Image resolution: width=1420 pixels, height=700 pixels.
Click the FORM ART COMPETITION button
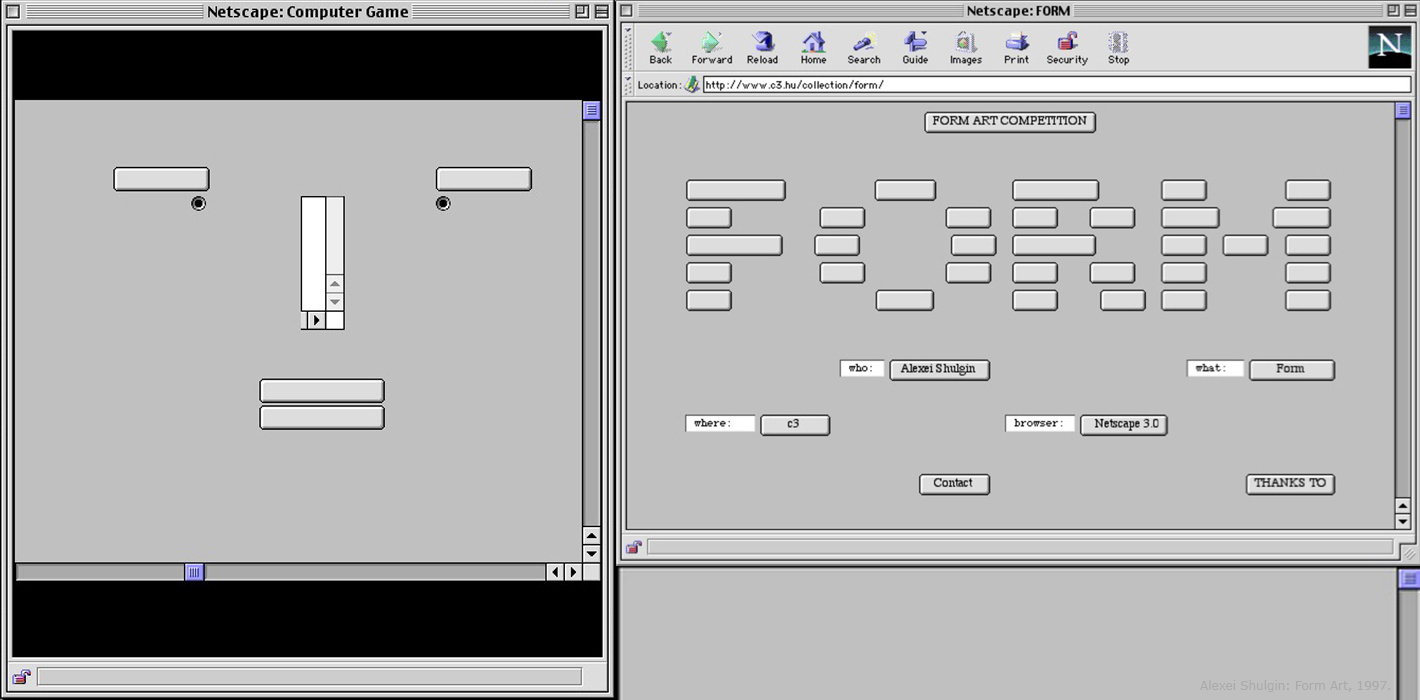(1009, 122)
